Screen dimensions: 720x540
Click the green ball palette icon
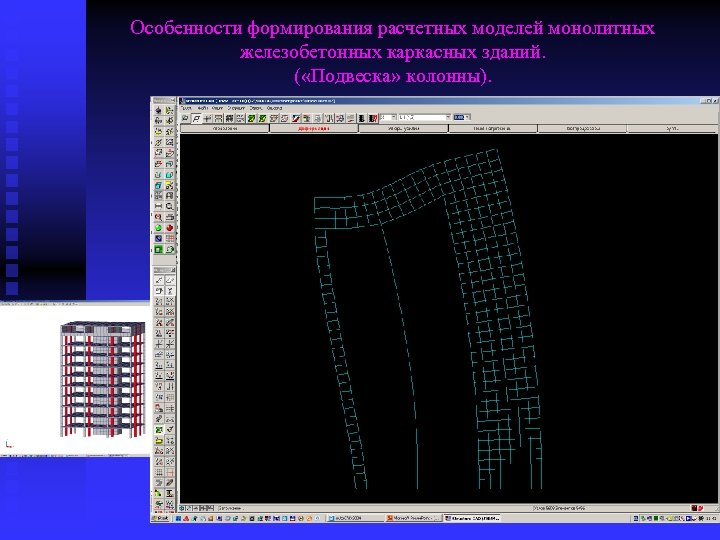158,227
